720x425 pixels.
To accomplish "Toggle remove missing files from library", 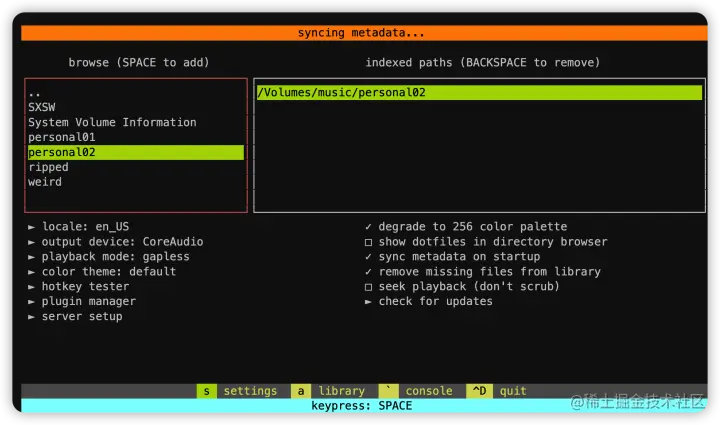I will click(483, 272).
